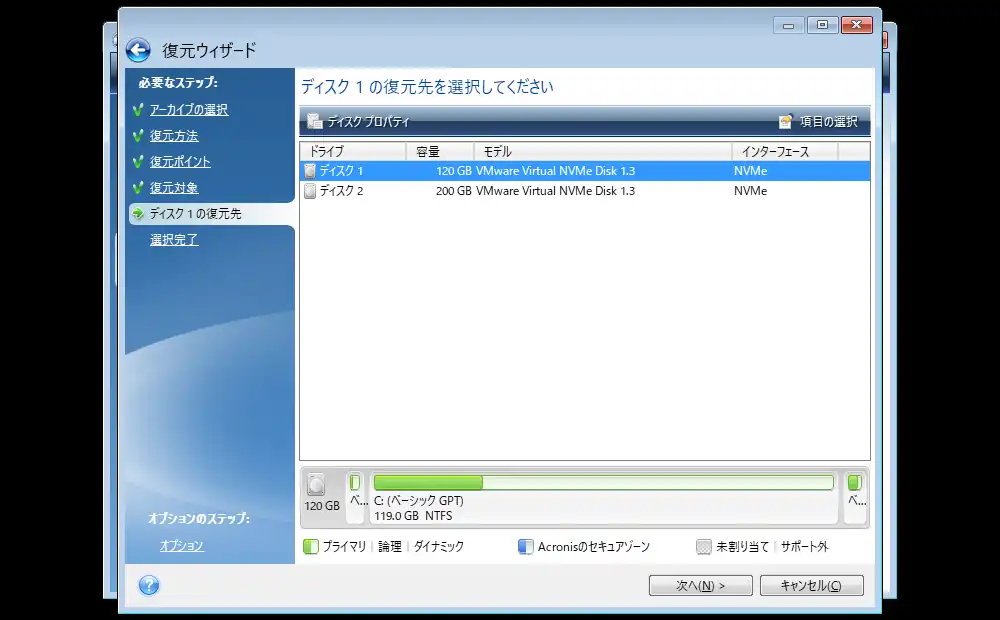Click the column selection toolbar button
The image size is (1000, 620).
[818, 122]
